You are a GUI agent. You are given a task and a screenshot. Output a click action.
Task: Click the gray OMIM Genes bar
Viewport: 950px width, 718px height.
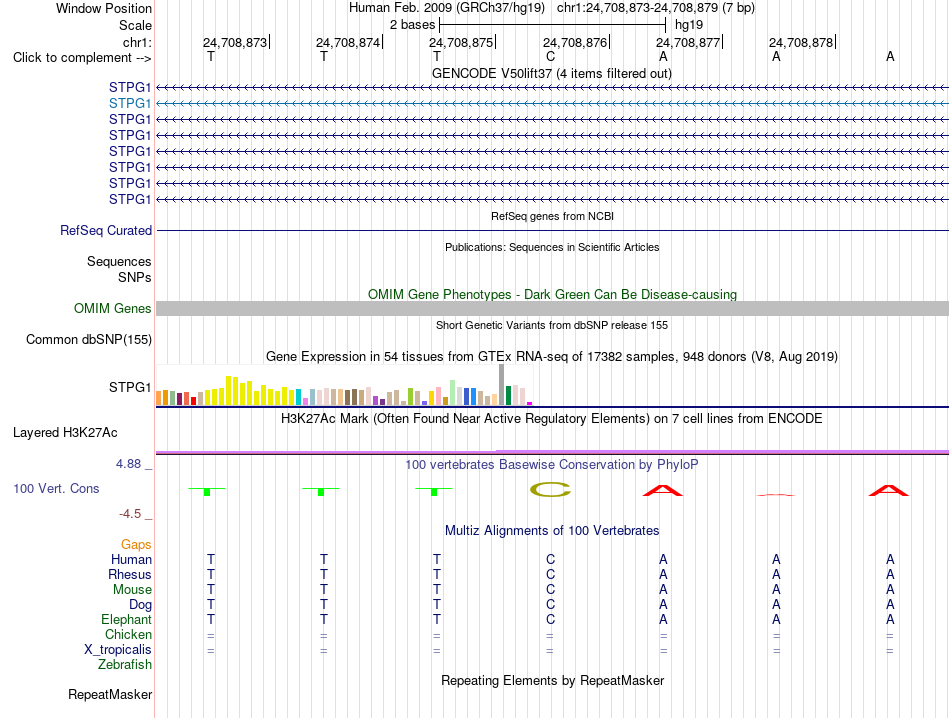click(552, 308)
